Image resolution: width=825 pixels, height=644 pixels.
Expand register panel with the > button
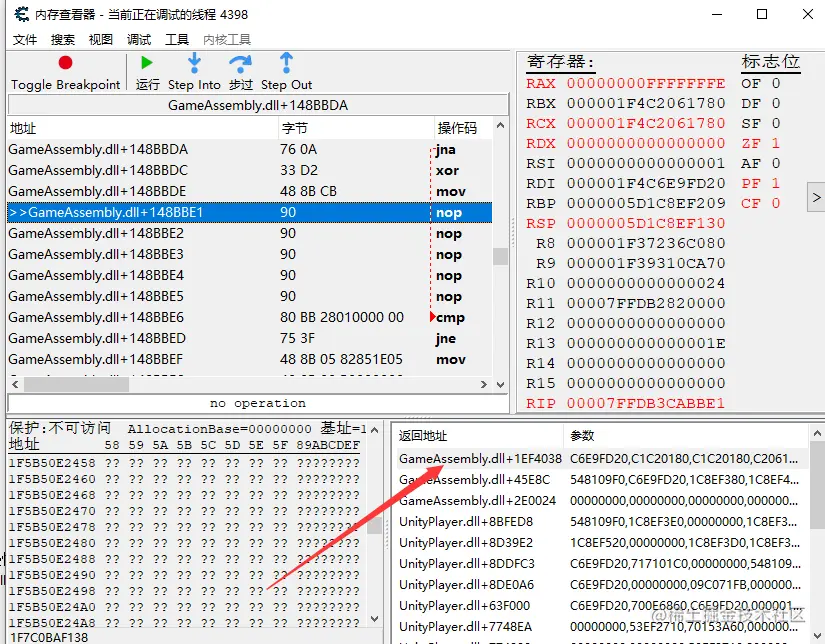[x=816, y=197]
